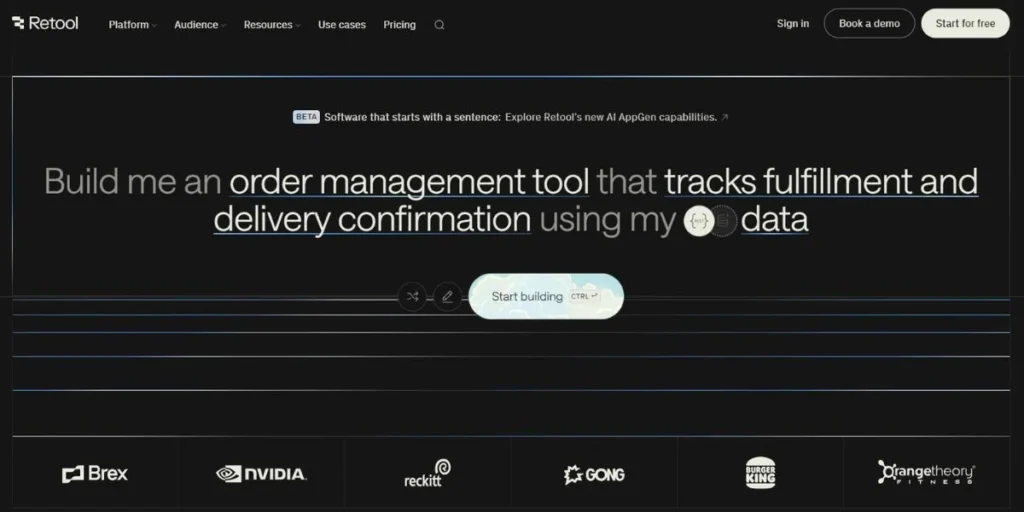Click the NVIDIA logo
The image size is (1024, 512).
[x=261, y=474]
